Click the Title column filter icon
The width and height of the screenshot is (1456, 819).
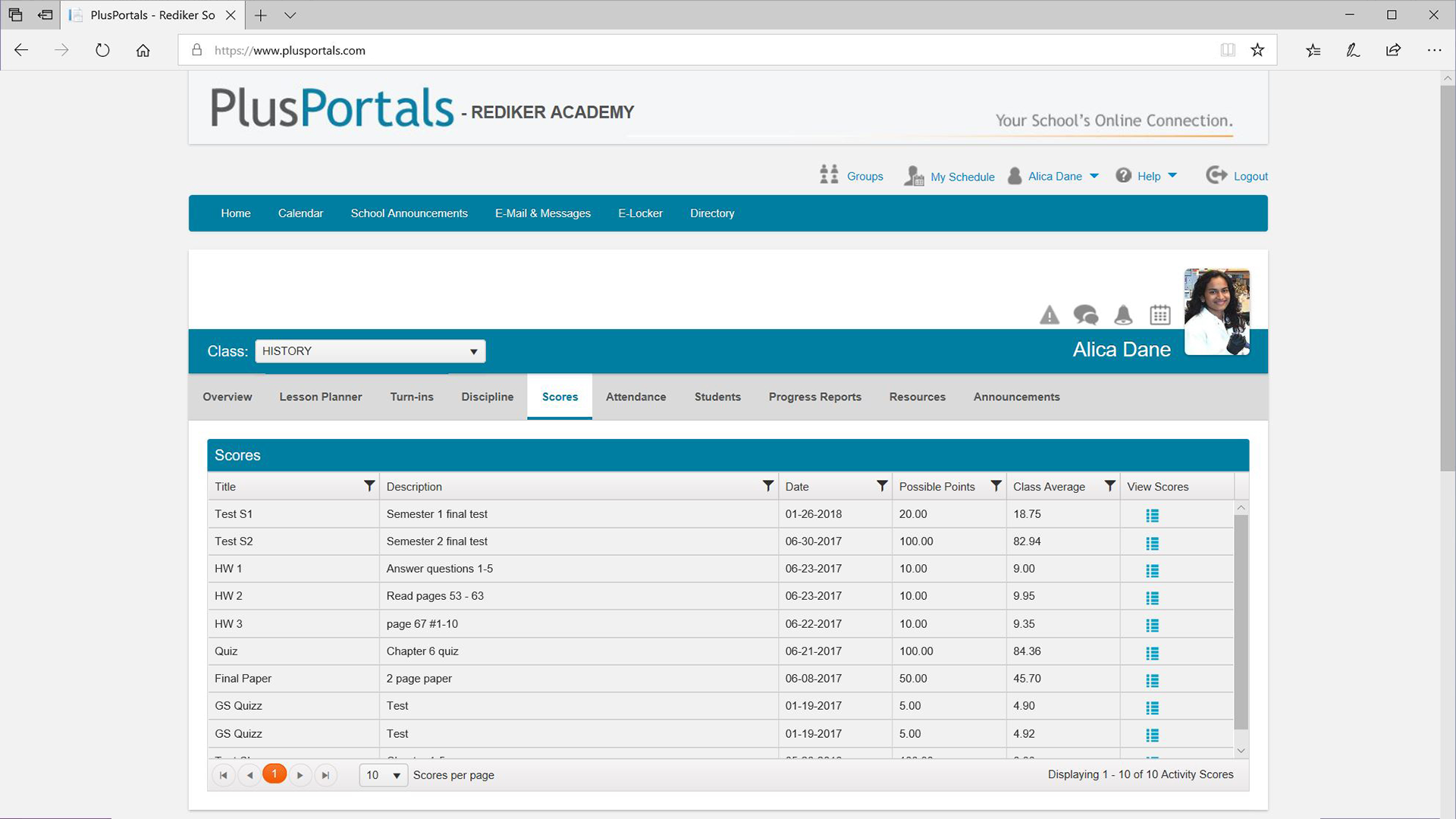tap(369, 486)
